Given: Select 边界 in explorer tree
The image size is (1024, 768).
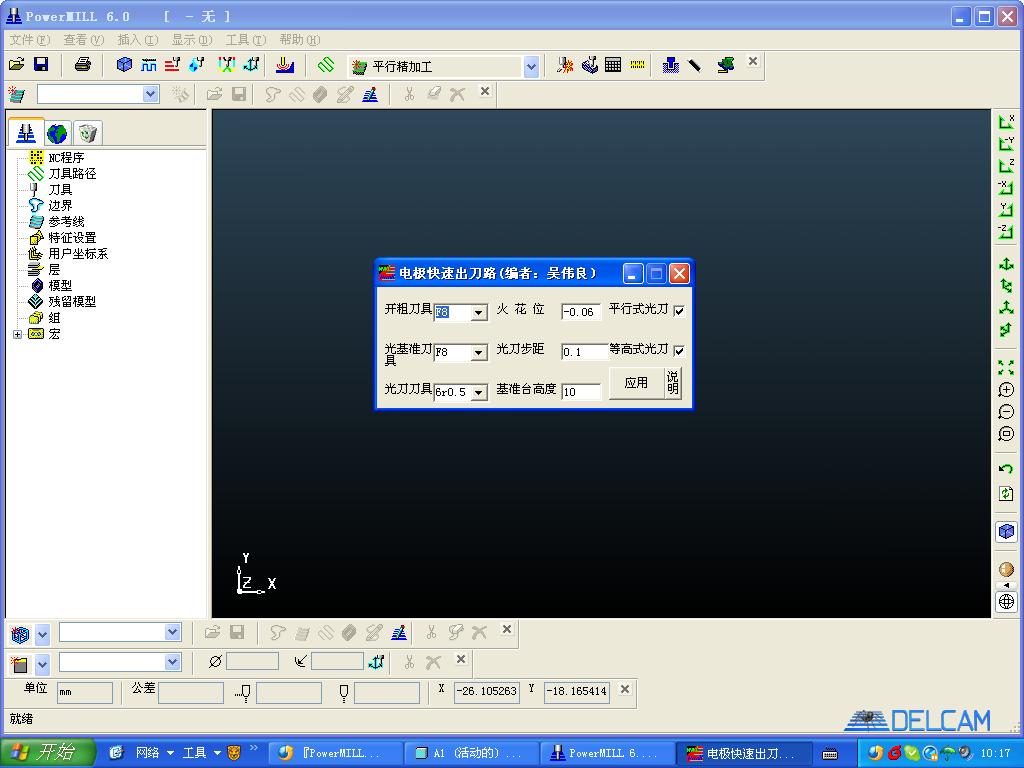Looking at the screenshot, I should pyautogui.click(x=60, y=206).
